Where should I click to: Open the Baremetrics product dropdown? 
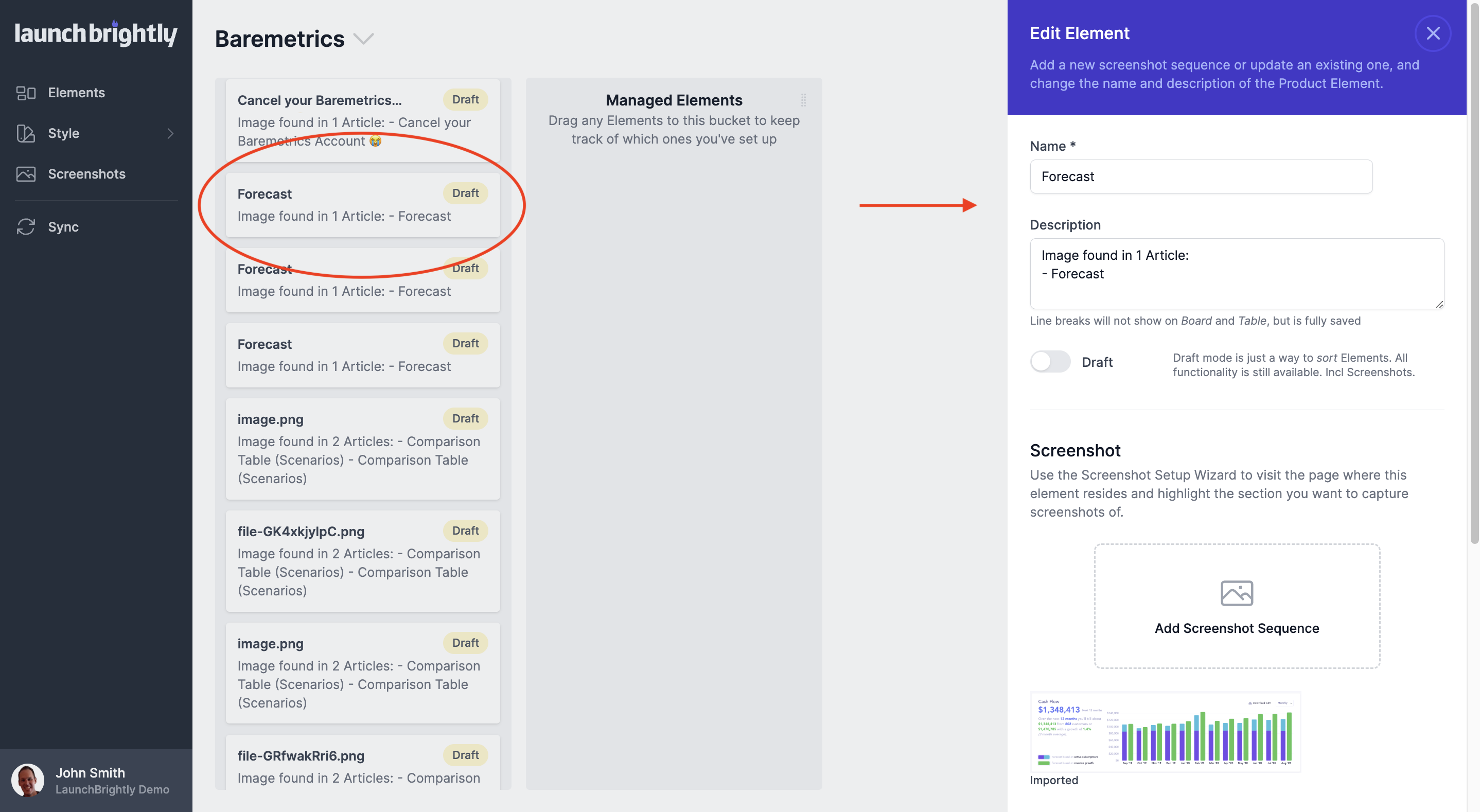pyautogui.click(x=364, y=39)
